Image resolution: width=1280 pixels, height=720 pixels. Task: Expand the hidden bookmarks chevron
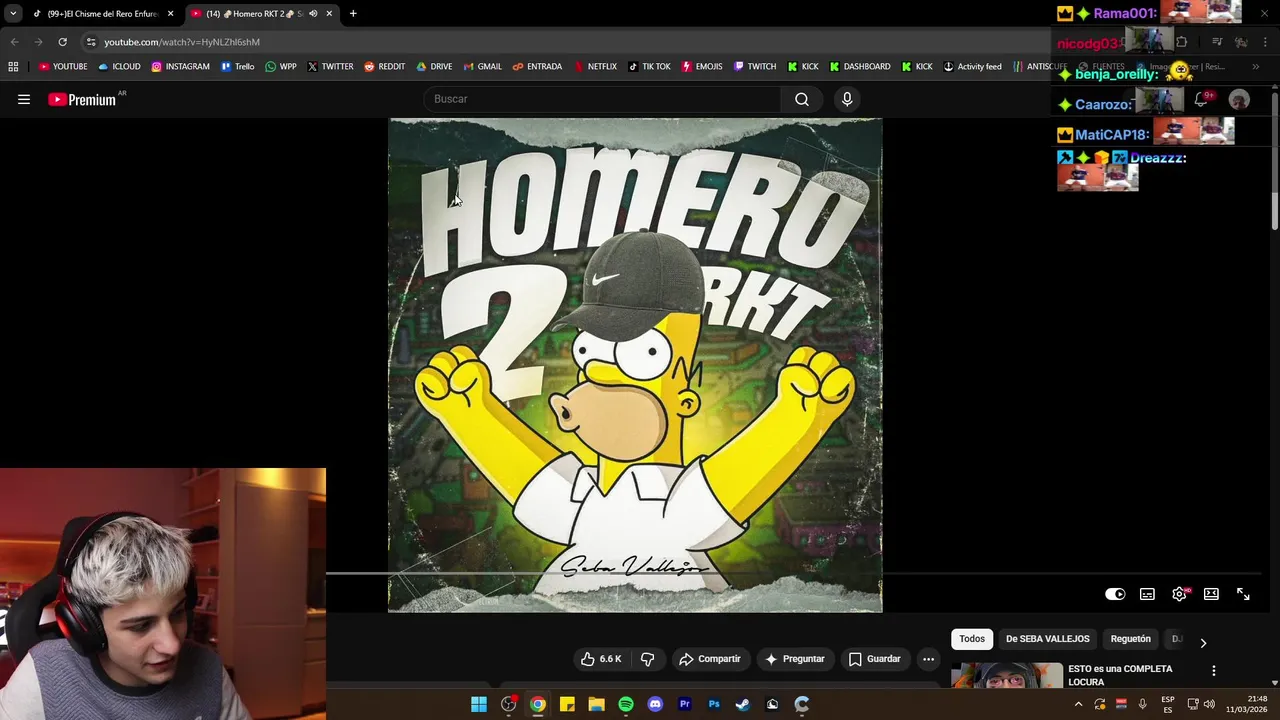click(1256, 67)
